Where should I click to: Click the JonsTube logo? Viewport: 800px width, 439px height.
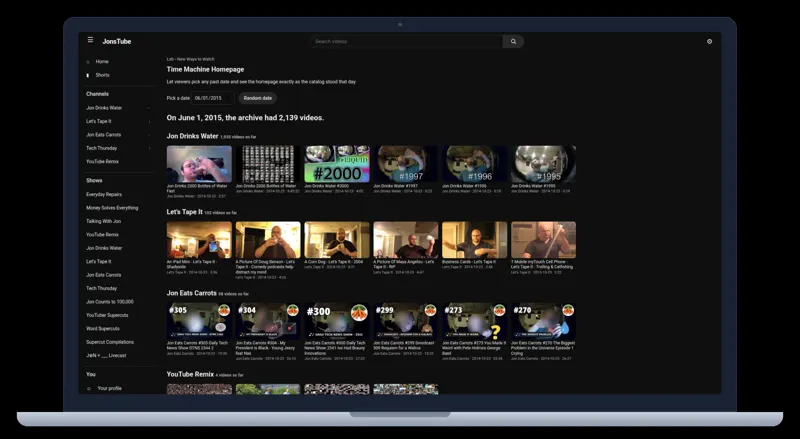117,41
